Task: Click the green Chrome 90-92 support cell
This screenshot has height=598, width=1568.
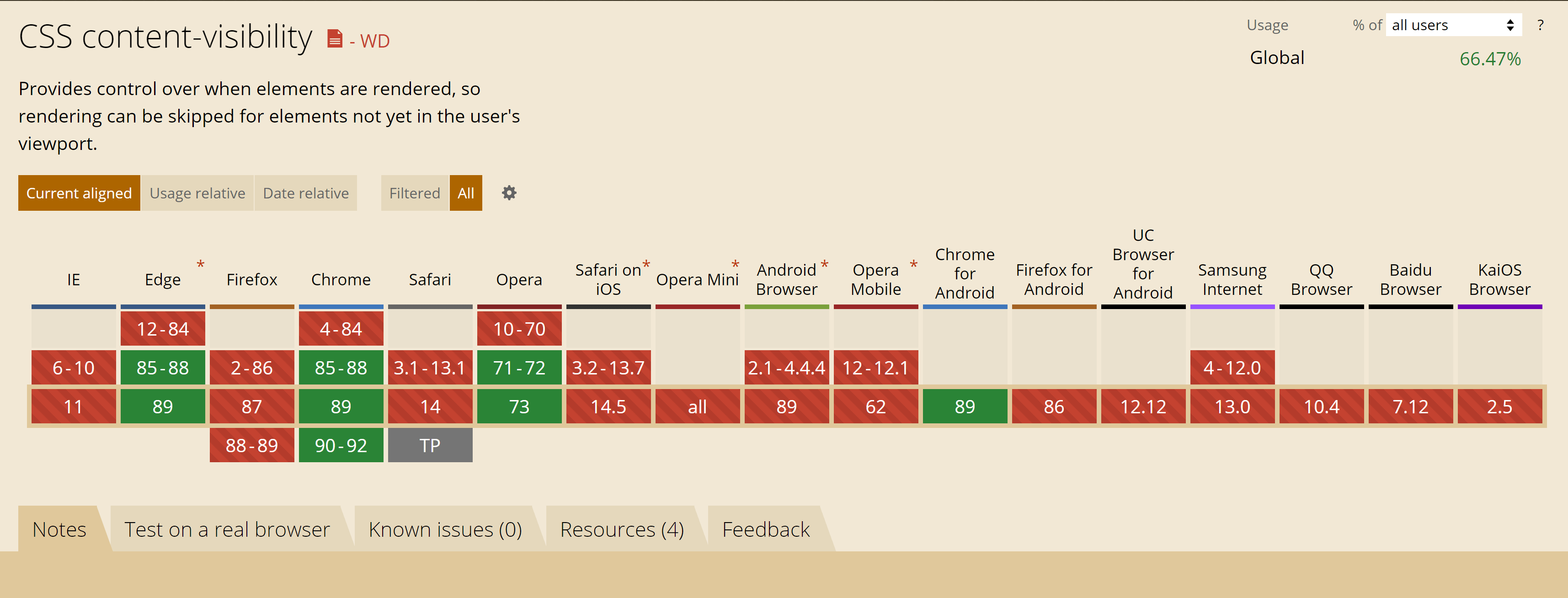Action: 341,445
